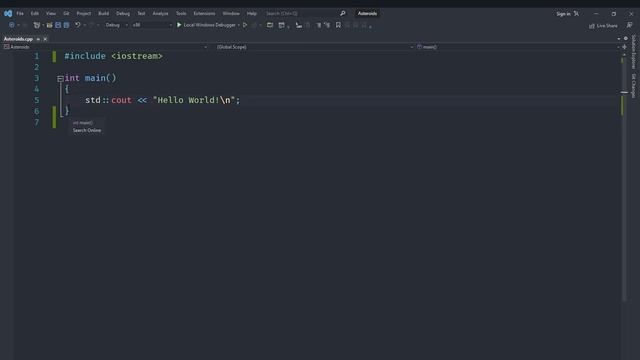The width and height of the screenshot is (640, 360).
Task: Click the New Project icon
Action: (37, 25)
